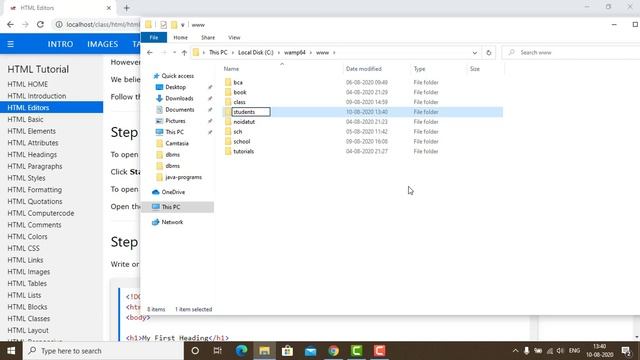The image size is (640, 360).
Task: Select the sch folder
Action: [x=238, y=131]
